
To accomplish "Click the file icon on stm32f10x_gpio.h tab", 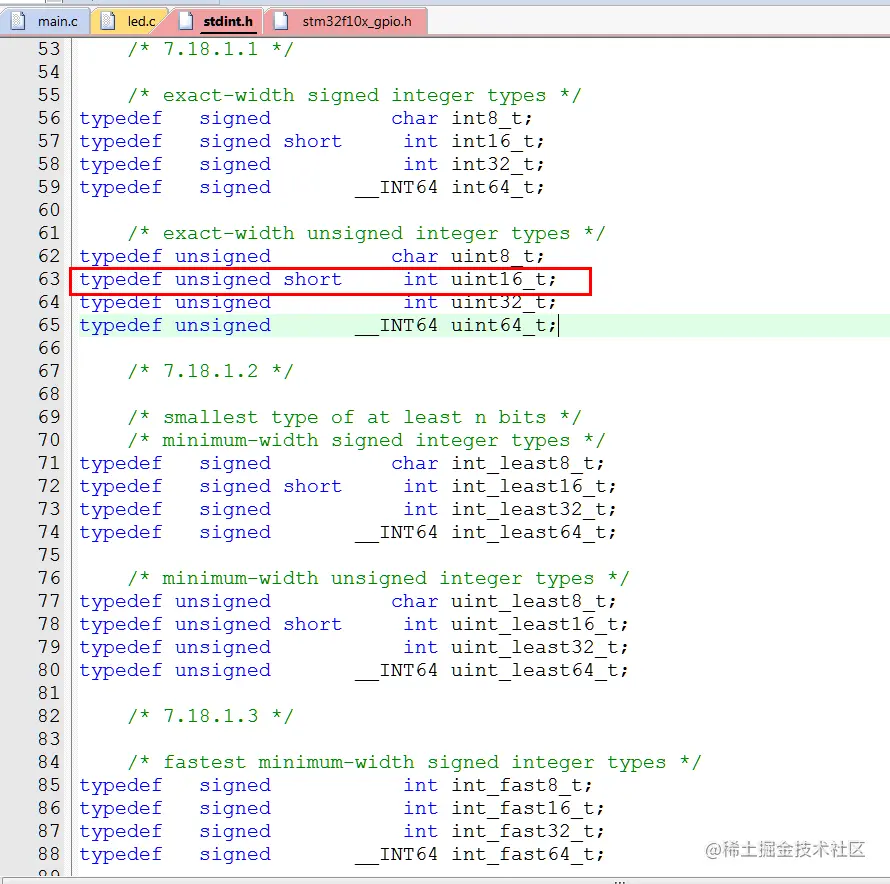I will 281,21.
